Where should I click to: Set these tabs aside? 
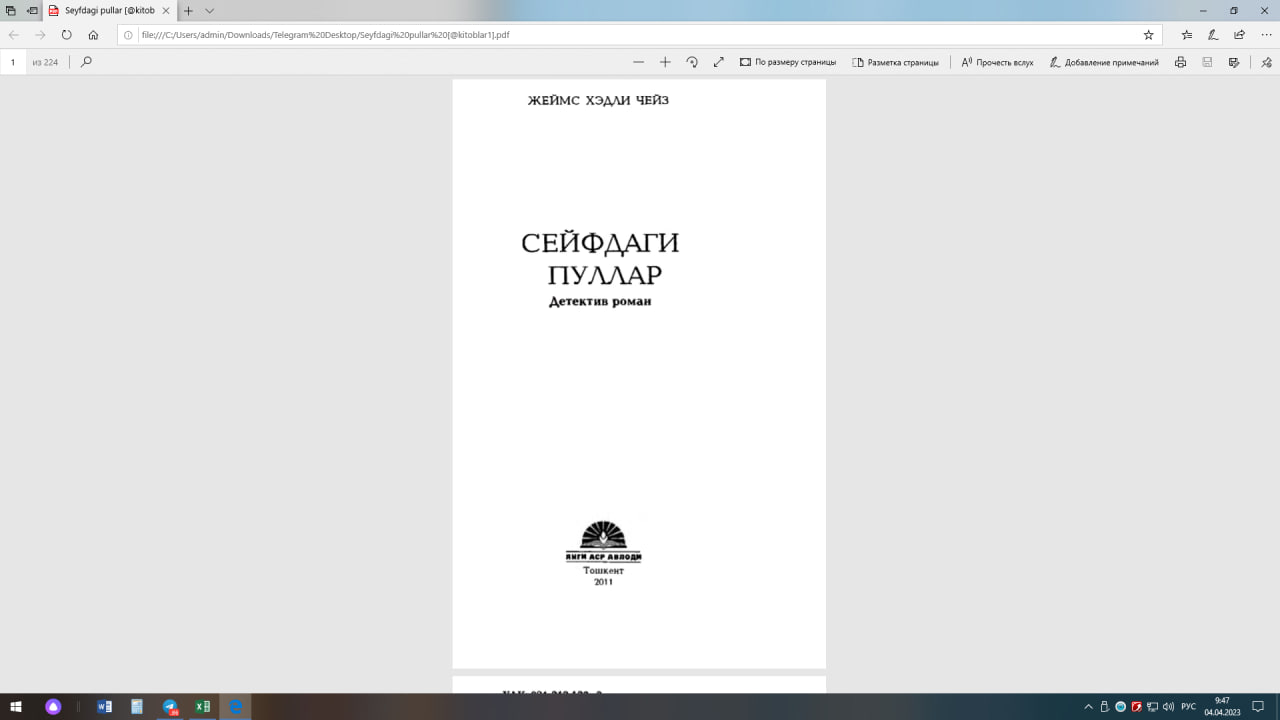pos(32,10)
